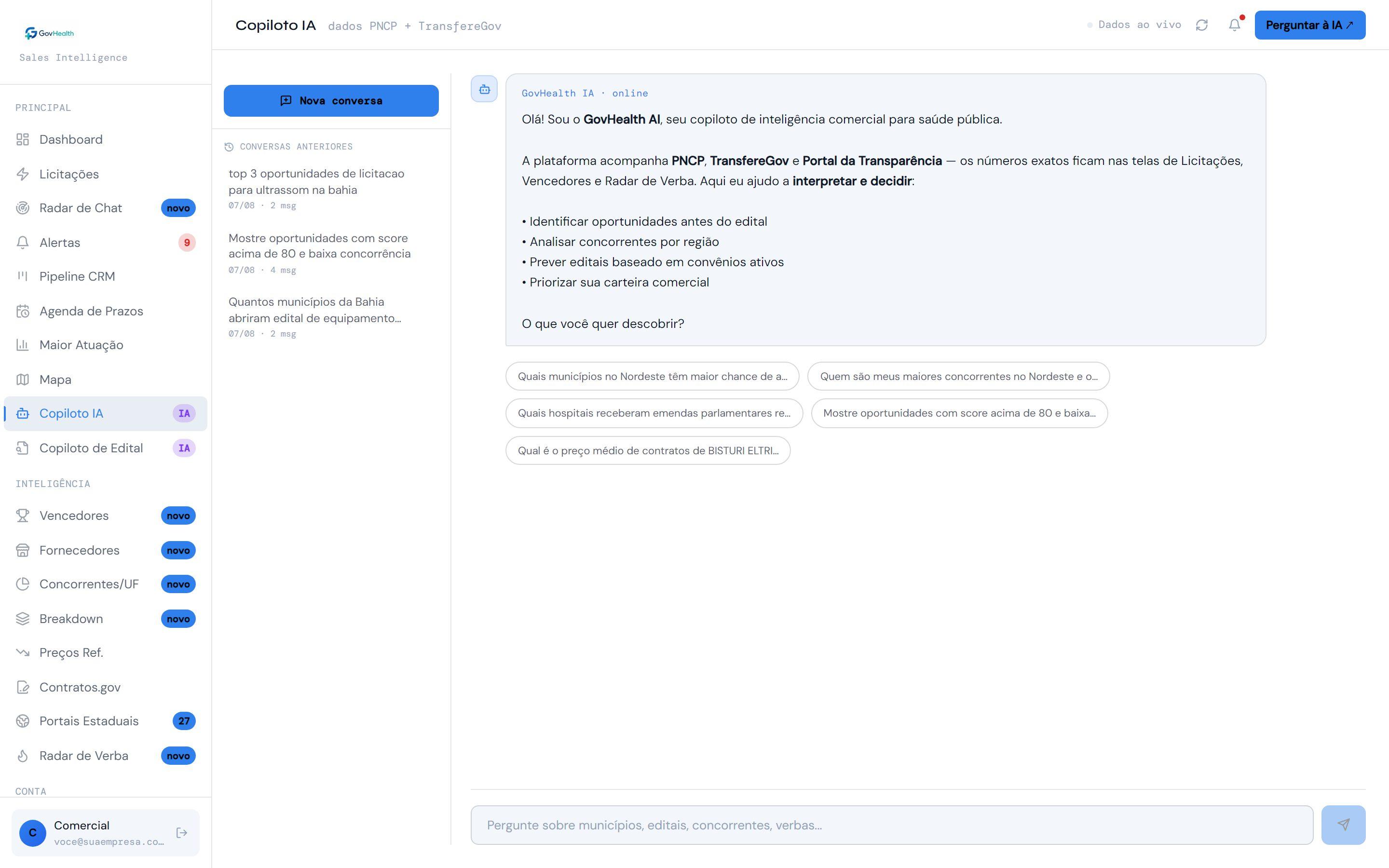Click the Agenda de Prazos calendar icon
The width and height of the screenshot is (1389, 868).
click(x=22, y=311)
